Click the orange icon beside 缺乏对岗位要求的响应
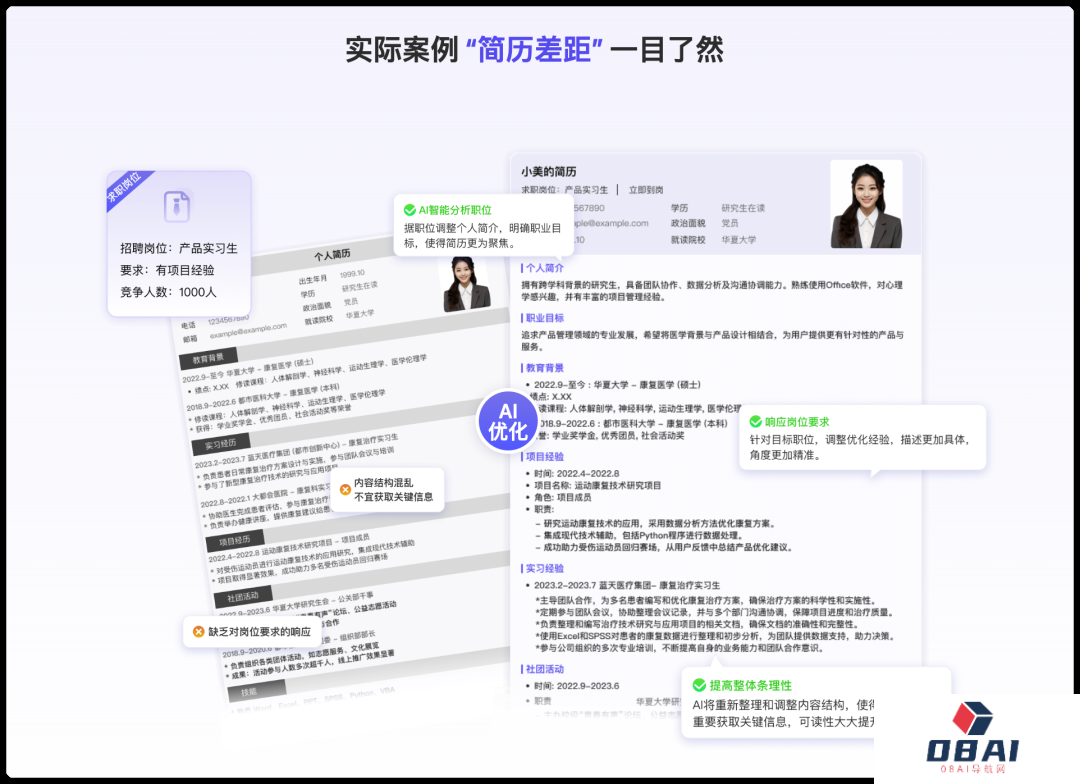This screenshot has width=1080, height=784. [x=198, y=631]
